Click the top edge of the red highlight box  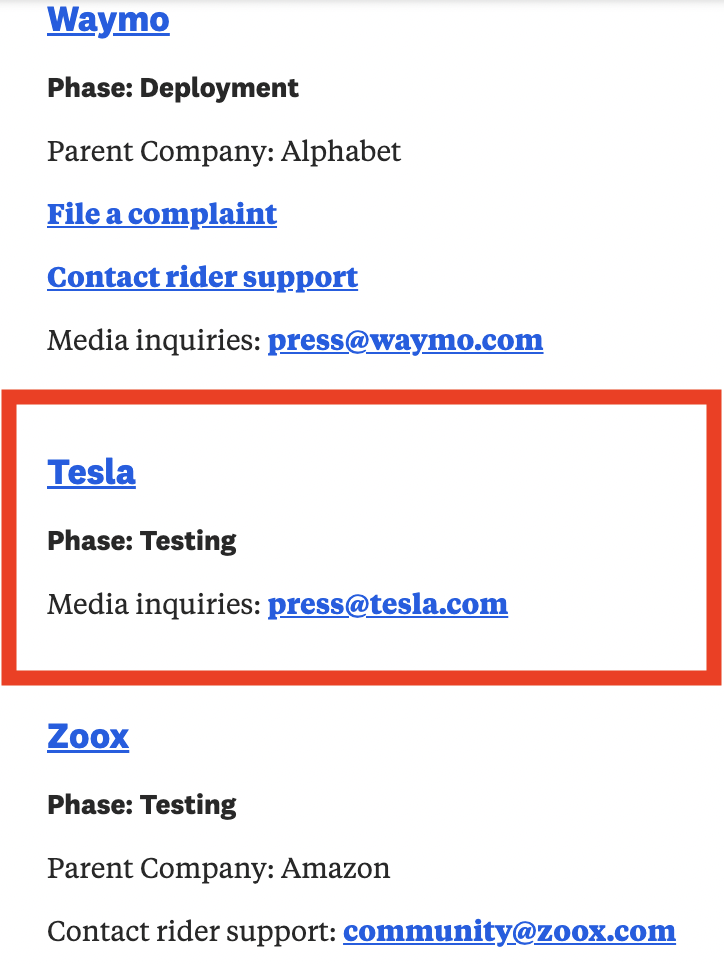click(362, 398)
